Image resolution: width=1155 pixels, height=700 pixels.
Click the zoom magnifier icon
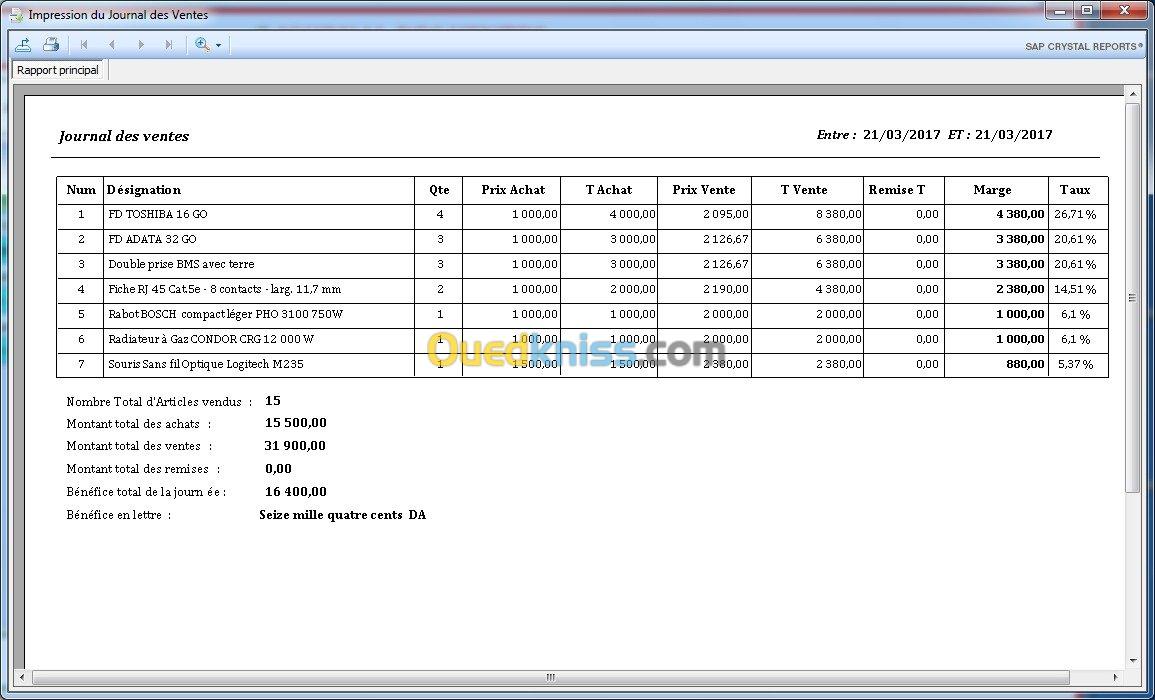tap(202, 45)
